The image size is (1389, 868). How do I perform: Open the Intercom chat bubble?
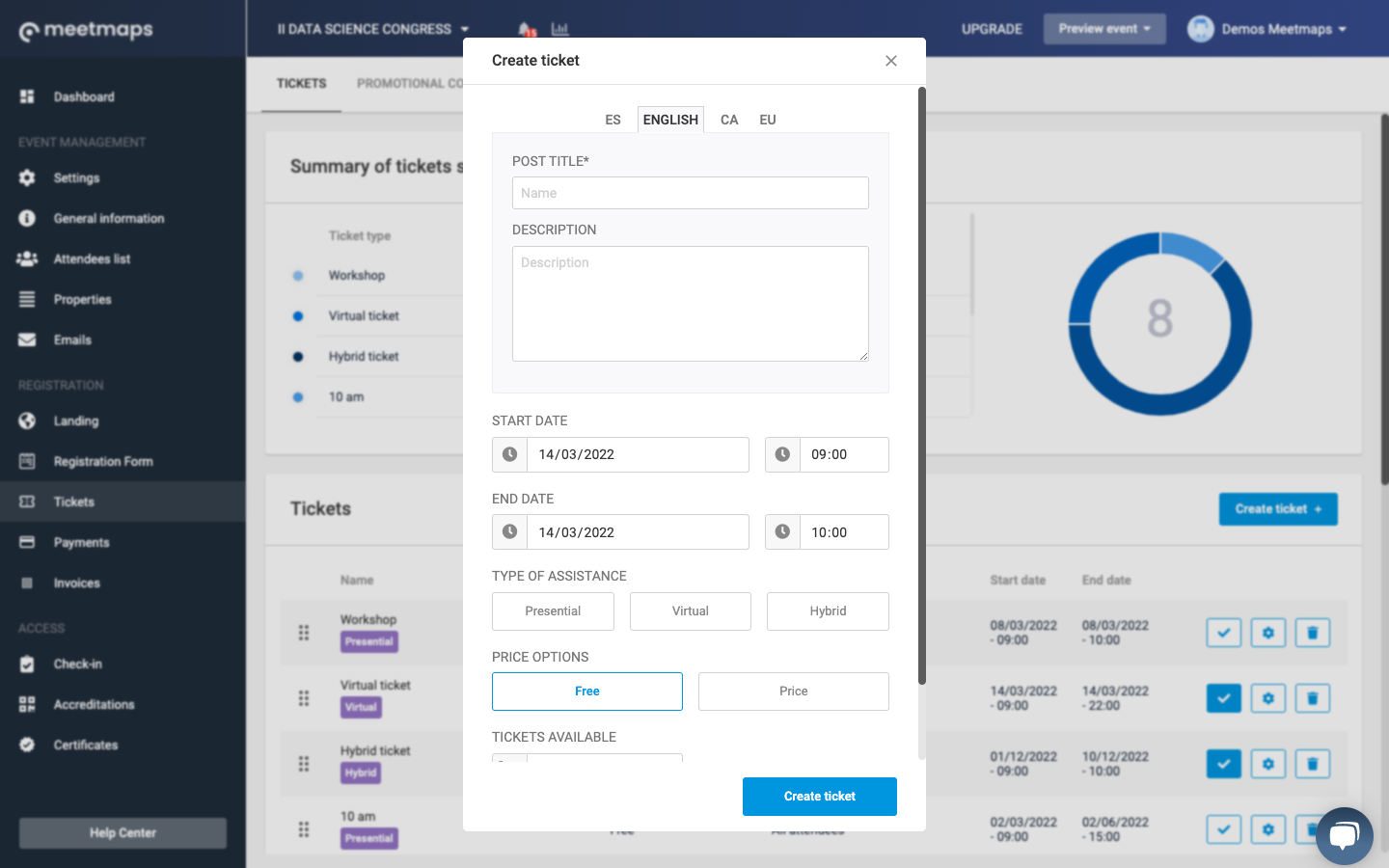click(x=1344, y=835)
